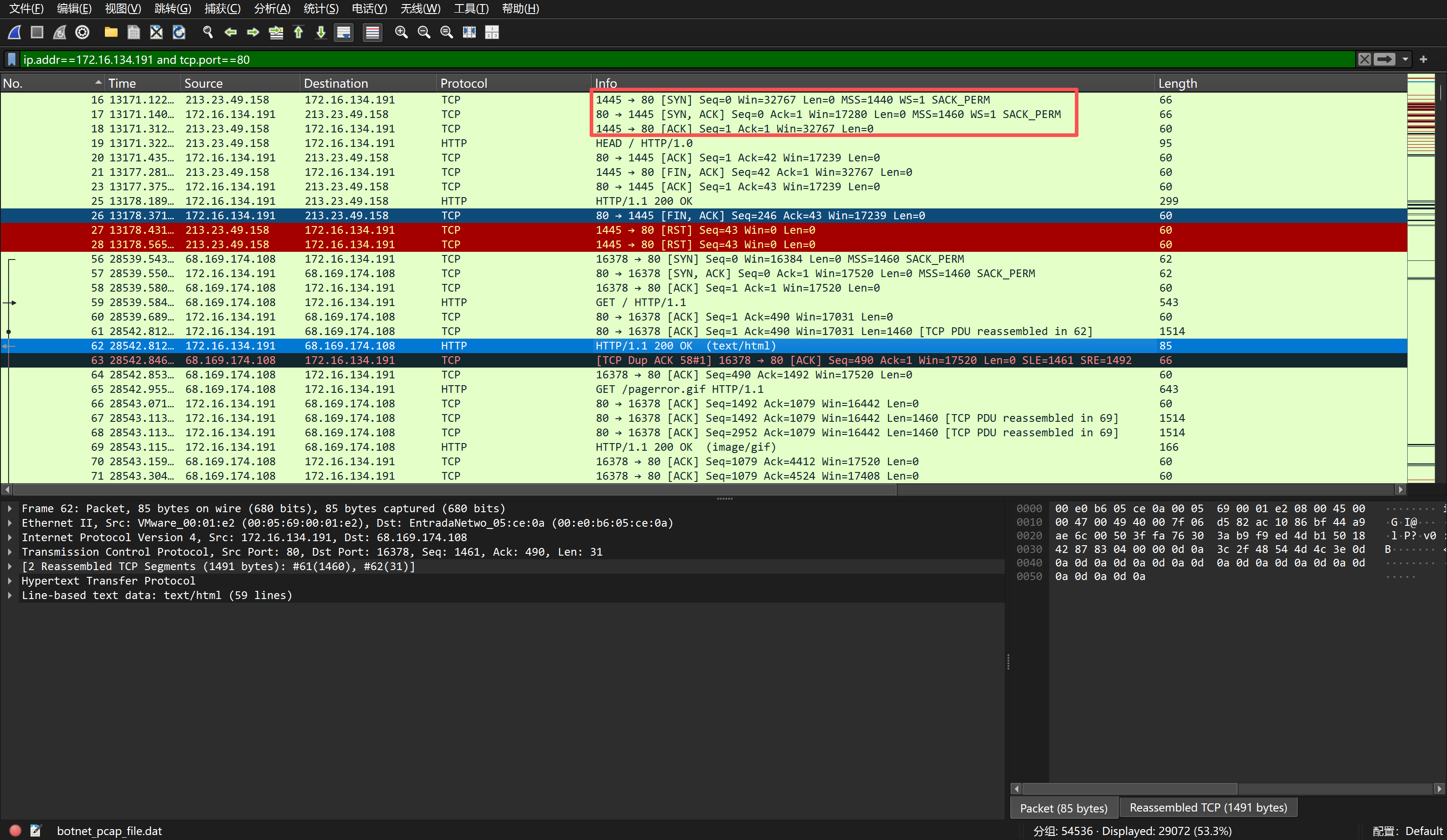Viewport: 1447px width, 840px height.
Task: Open the 统计(S) menu
Action: coord(321,9)
